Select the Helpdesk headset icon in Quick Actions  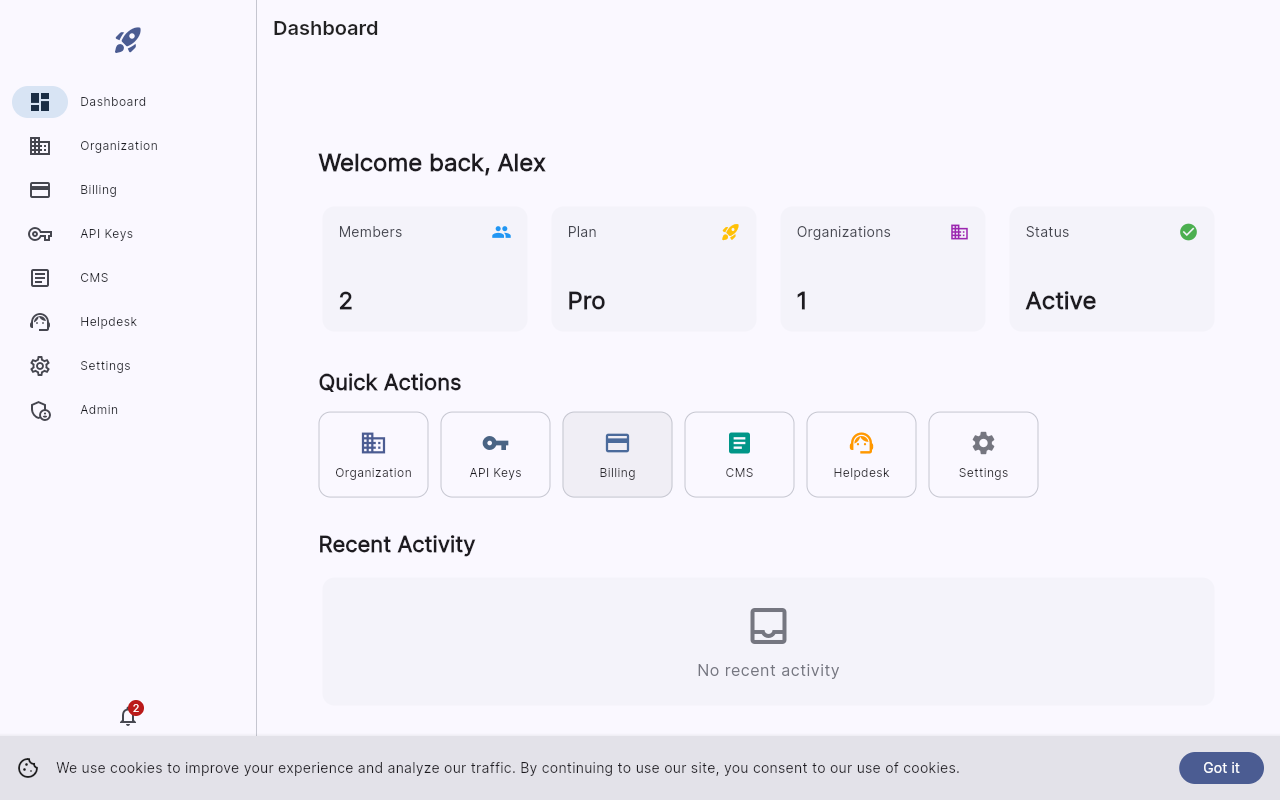pos(861,442)
